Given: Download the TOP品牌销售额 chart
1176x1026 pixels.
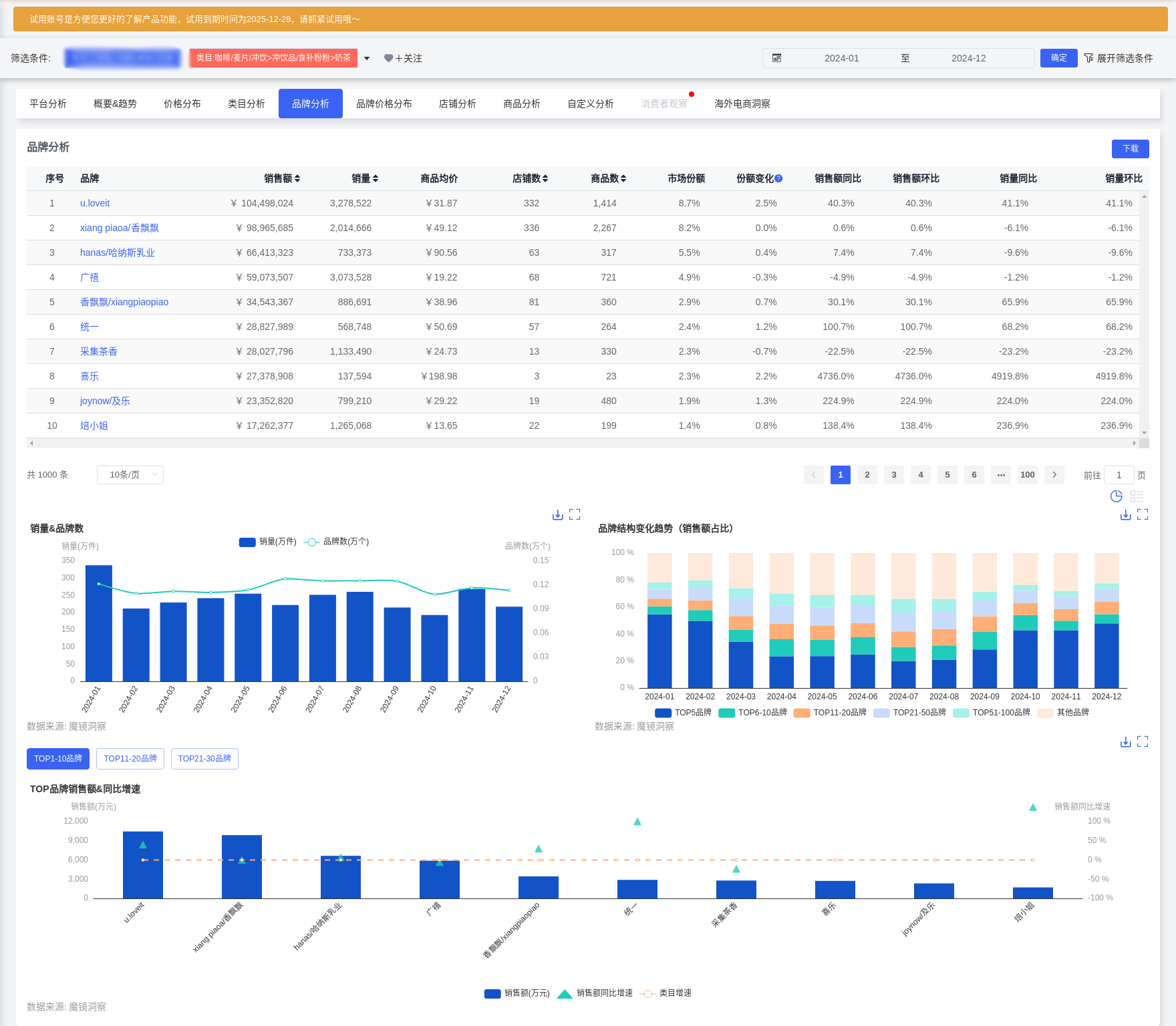Looking at the screenshot, I should [1126, 741].
